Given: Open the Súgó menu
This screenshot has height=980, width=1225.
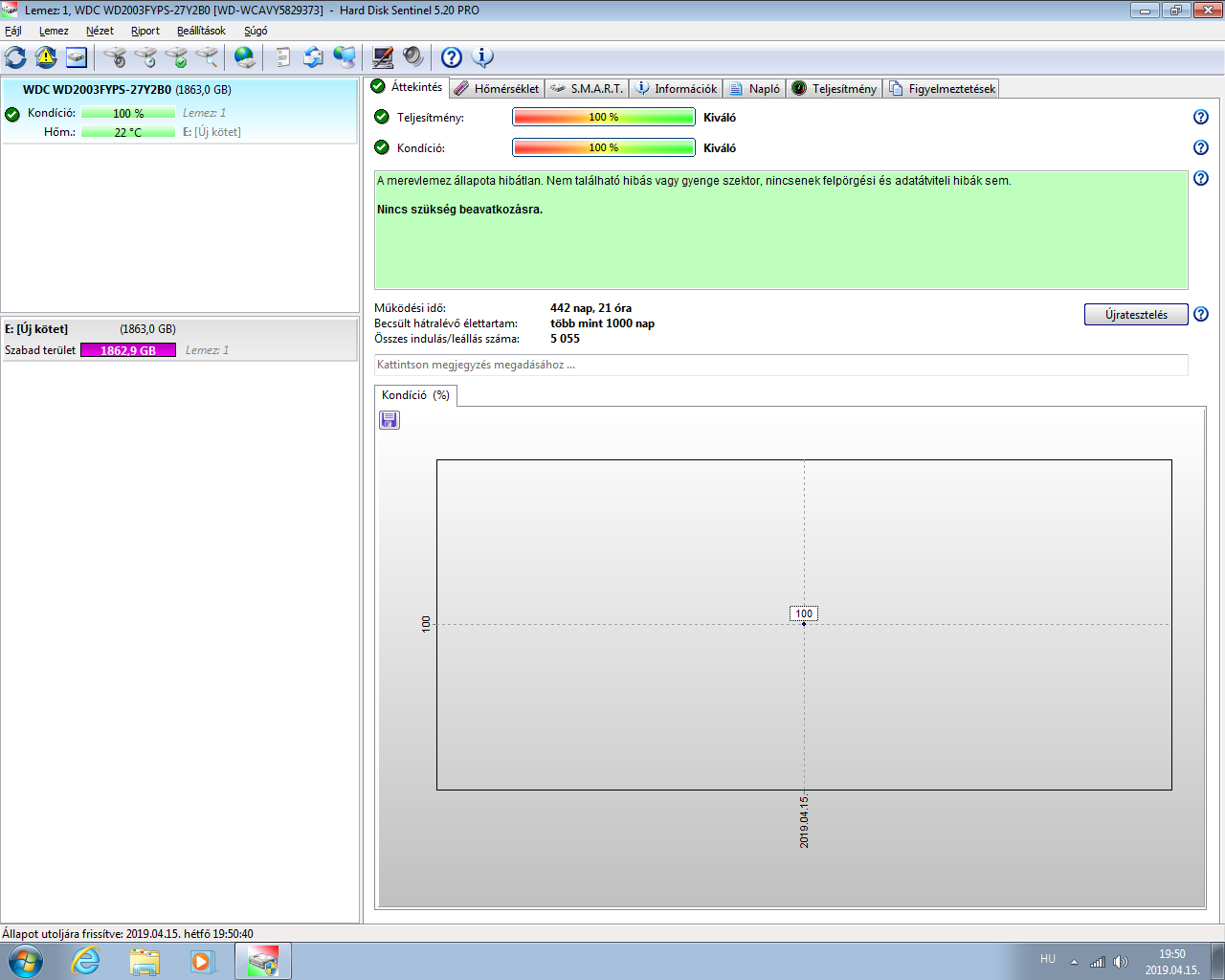Looking at the screenshot, I should coord(256,31).
